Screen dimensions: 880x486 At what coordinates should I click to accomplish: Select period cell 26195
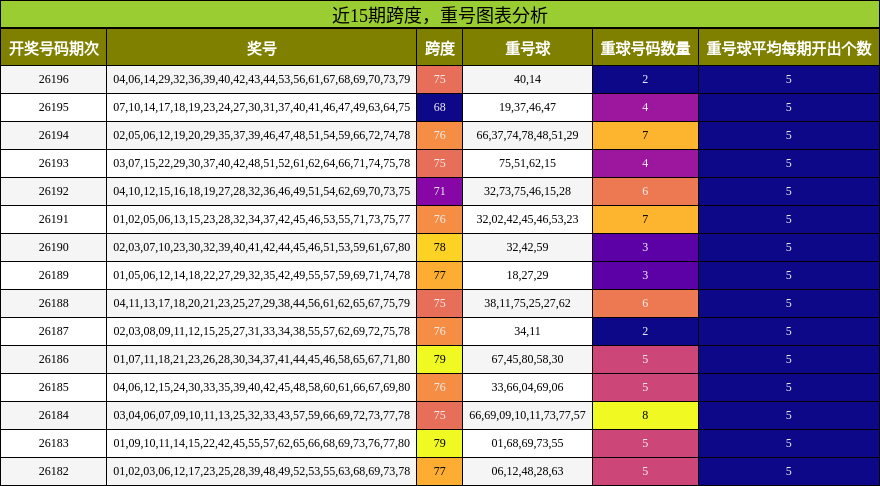(x=53, y=107)
